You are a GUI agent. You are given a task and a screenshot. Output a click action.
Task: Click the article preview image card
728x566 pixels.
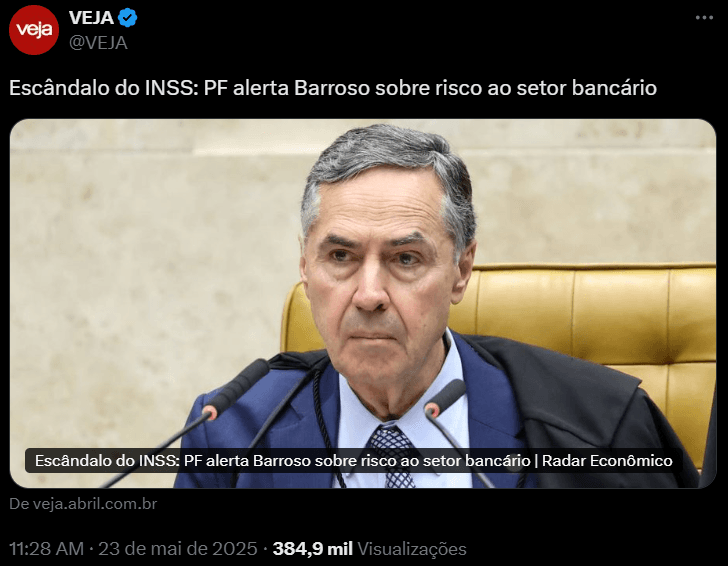(x=363, y=303)
